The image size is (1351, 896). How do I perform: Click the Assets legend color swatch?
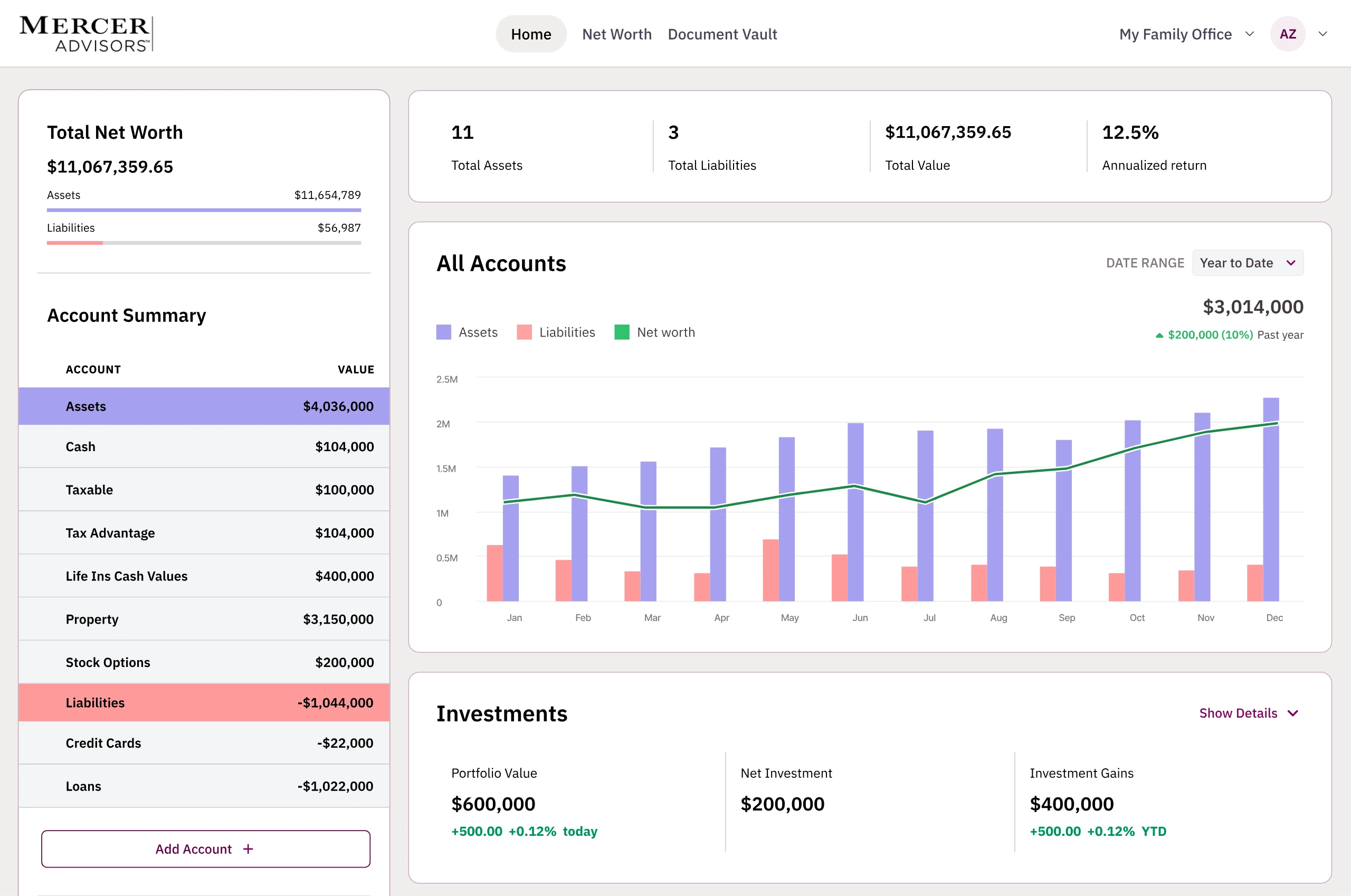tap(443, 332)
